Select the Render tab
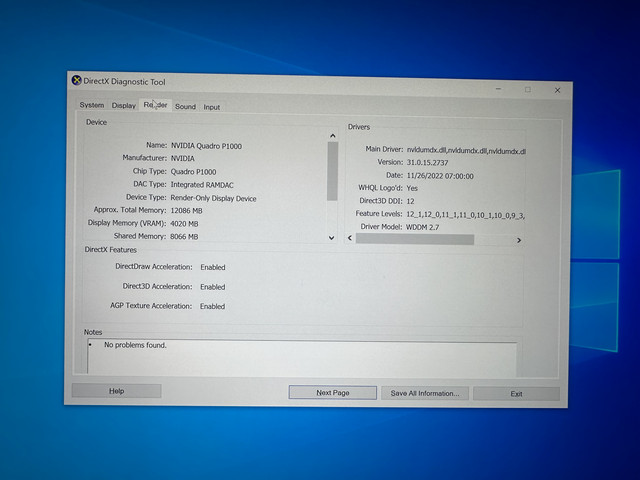 pyautogui.click(x=155, y=105)
